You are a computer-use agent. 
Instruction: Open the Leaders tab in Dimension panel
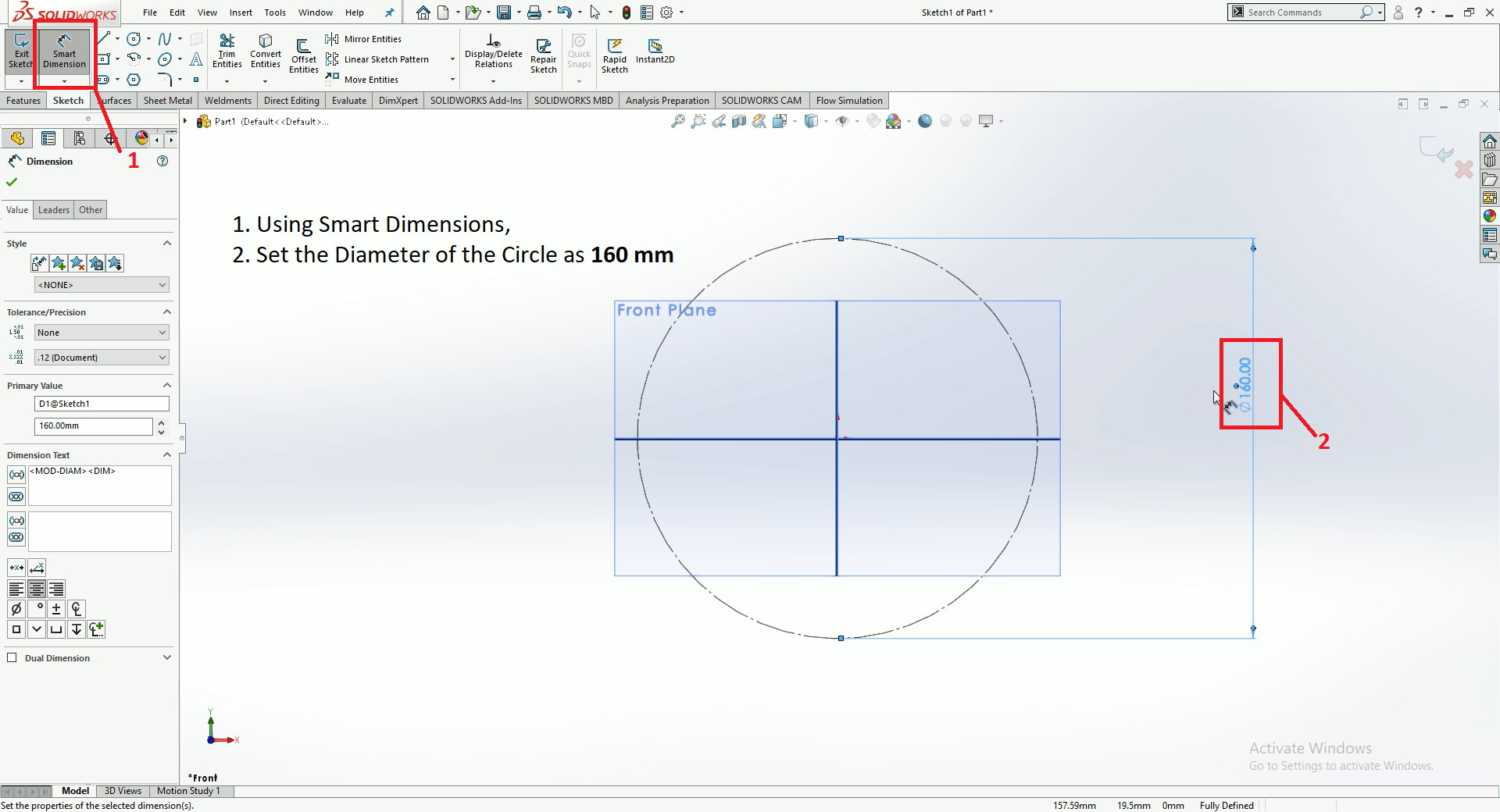54,210
